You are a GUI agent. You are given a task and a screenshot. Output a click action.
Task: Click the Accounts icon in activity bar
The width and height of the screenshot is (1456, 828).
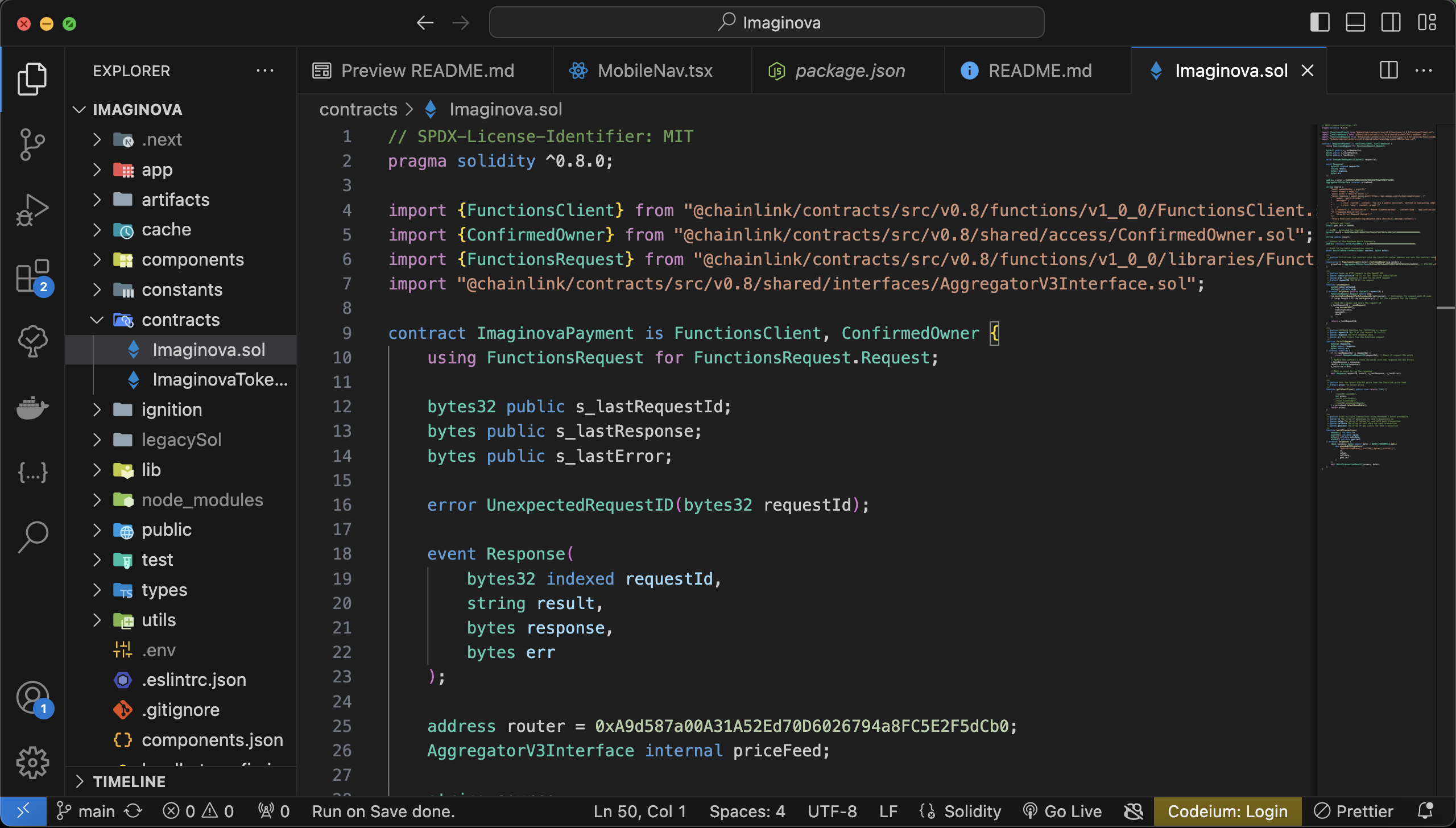32,698
